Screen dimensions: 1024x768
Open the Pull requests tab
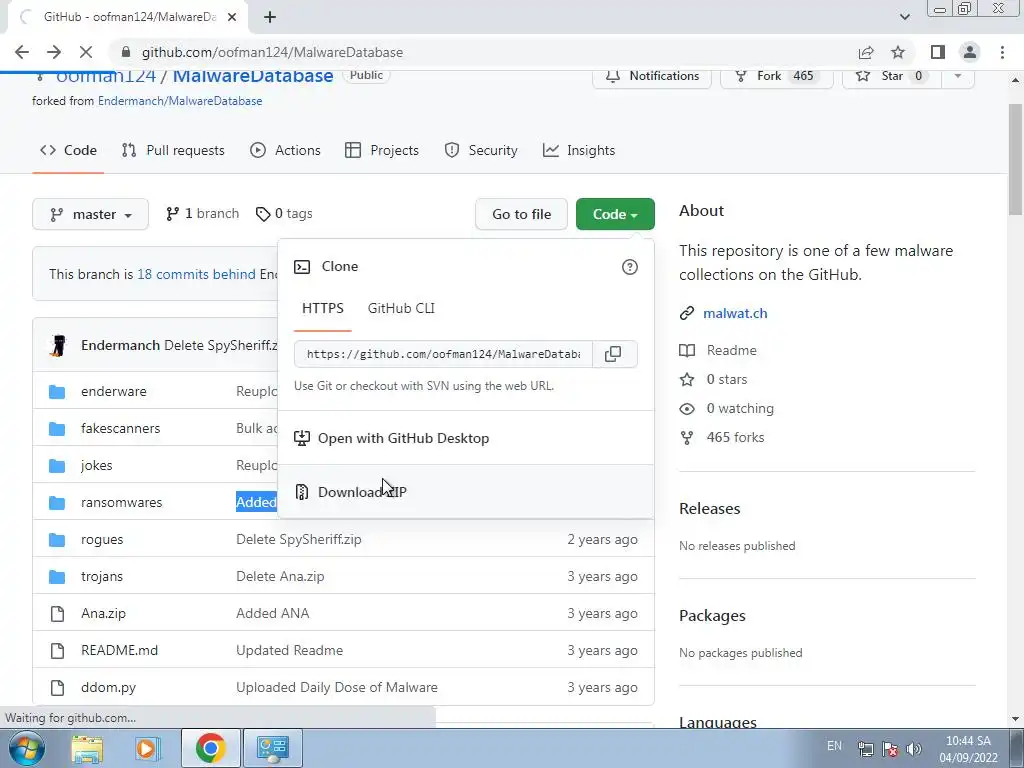pyautogui.click(x=173, y=150)
